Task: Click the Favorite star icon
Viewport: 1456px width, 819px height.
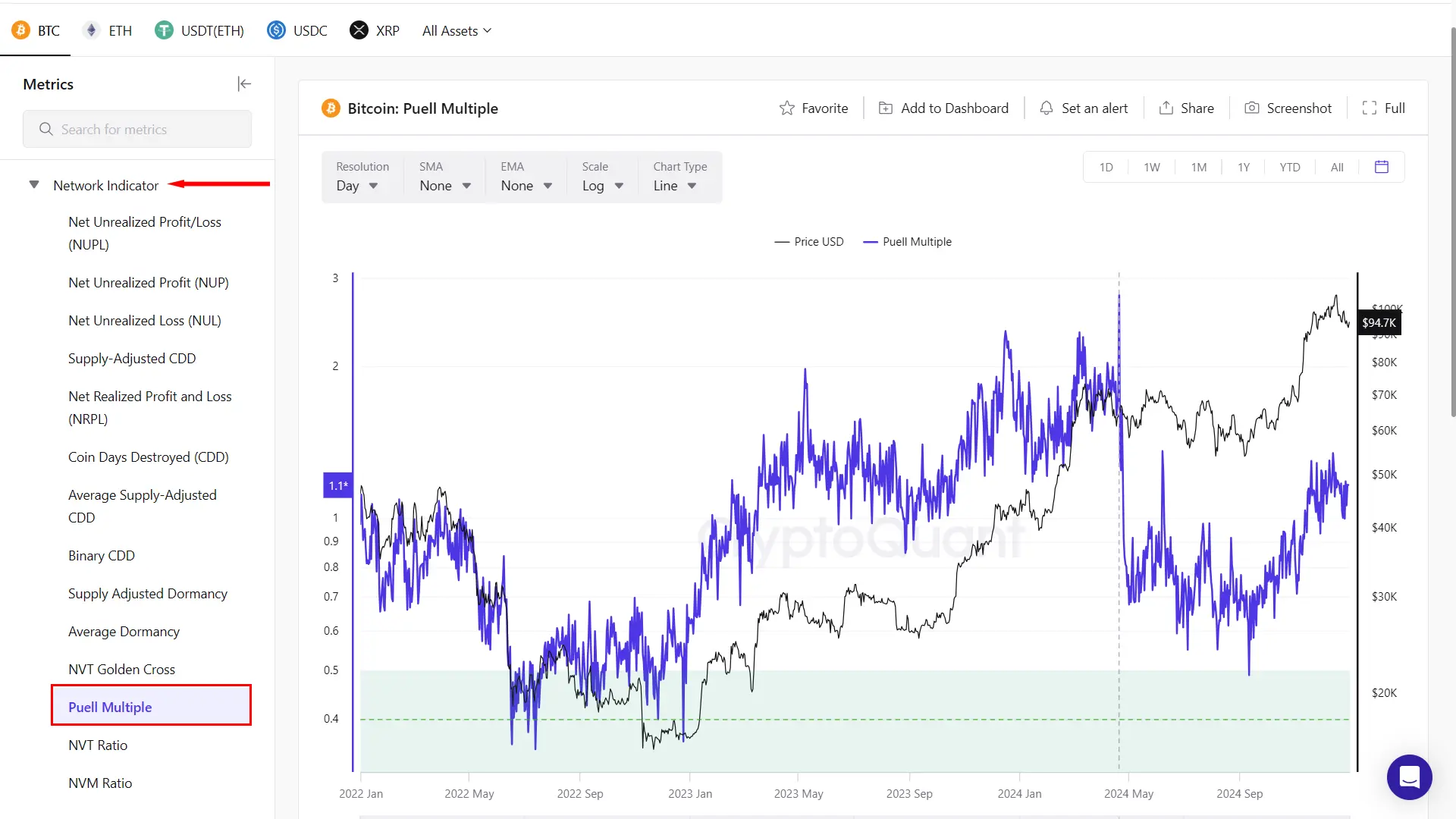Action: pos(786,108)
